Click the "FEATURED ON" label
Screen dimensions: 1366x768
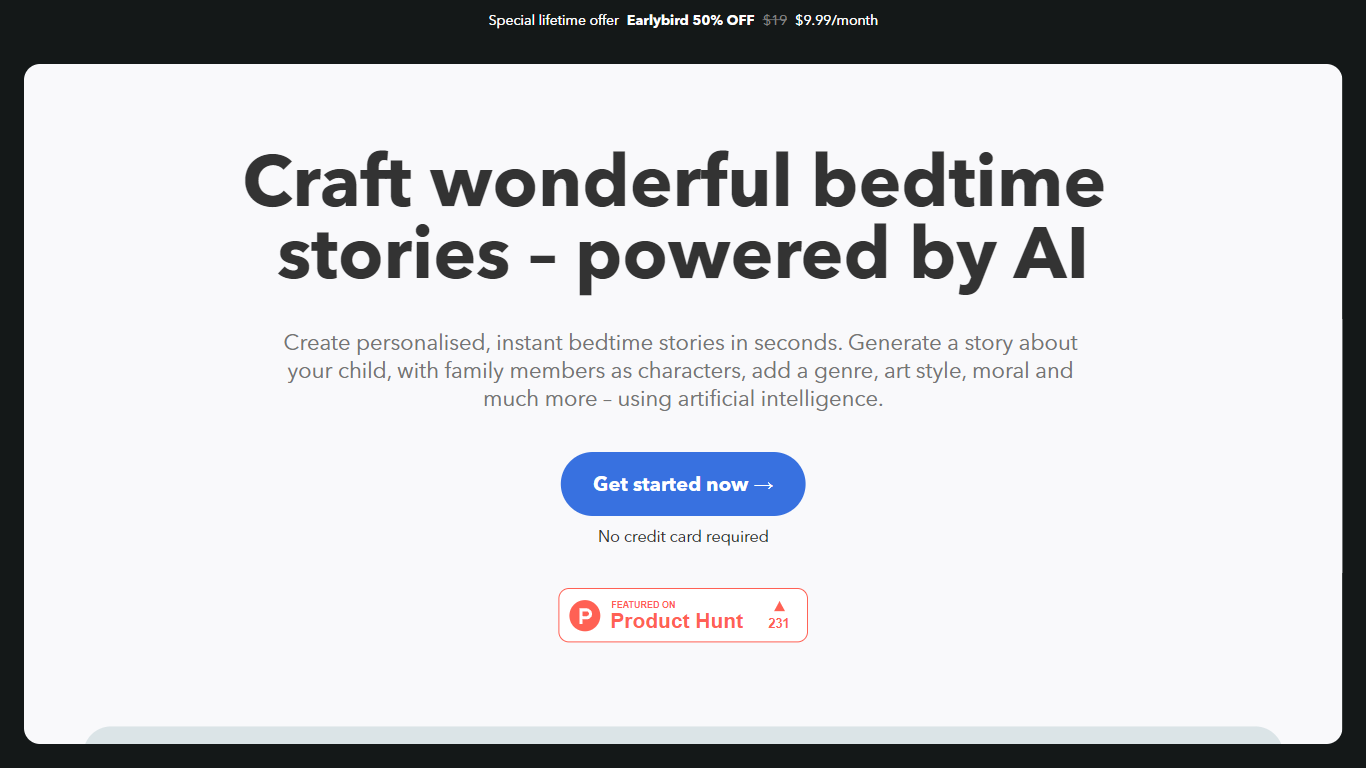tap(643, 604)
